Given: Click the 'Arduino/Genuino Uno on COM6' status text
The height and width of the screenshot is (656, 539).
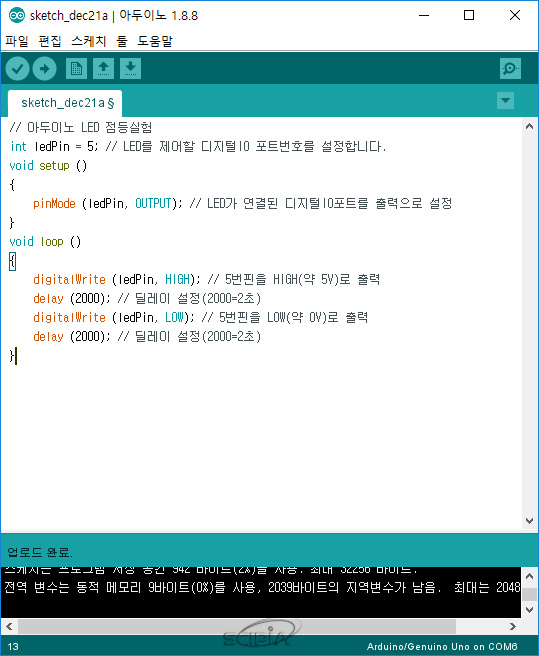Looking at the screenshot, I should coord(442,646).
